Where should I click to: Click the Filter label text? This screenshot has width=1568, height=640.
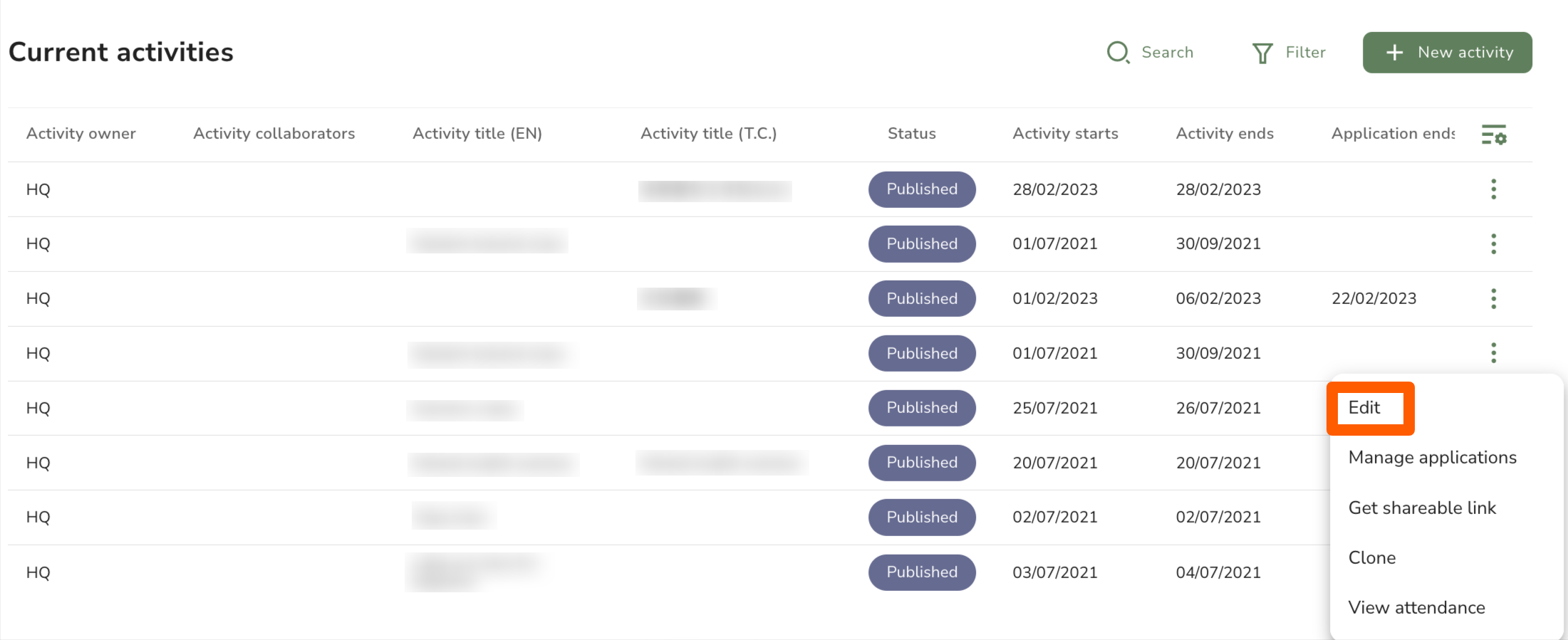(1305, 52)
